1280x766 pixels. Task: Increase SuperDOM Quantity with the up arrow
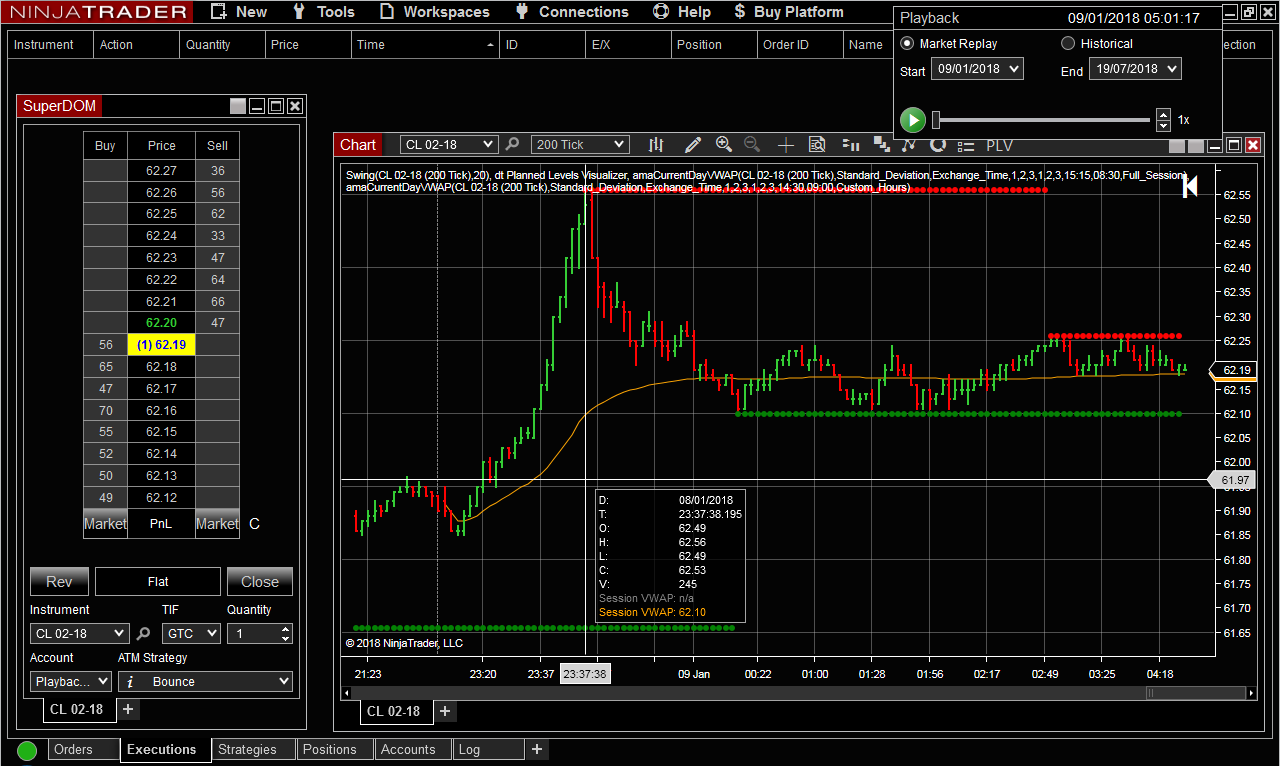pyautogui.click(x=286, y=629)
